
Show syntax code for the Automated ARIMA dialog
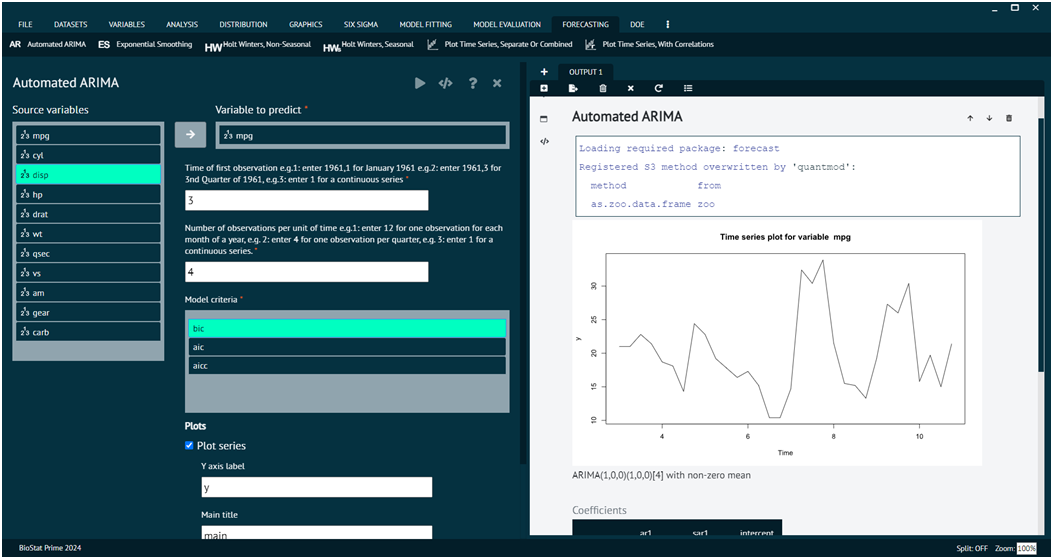(445, 83)
